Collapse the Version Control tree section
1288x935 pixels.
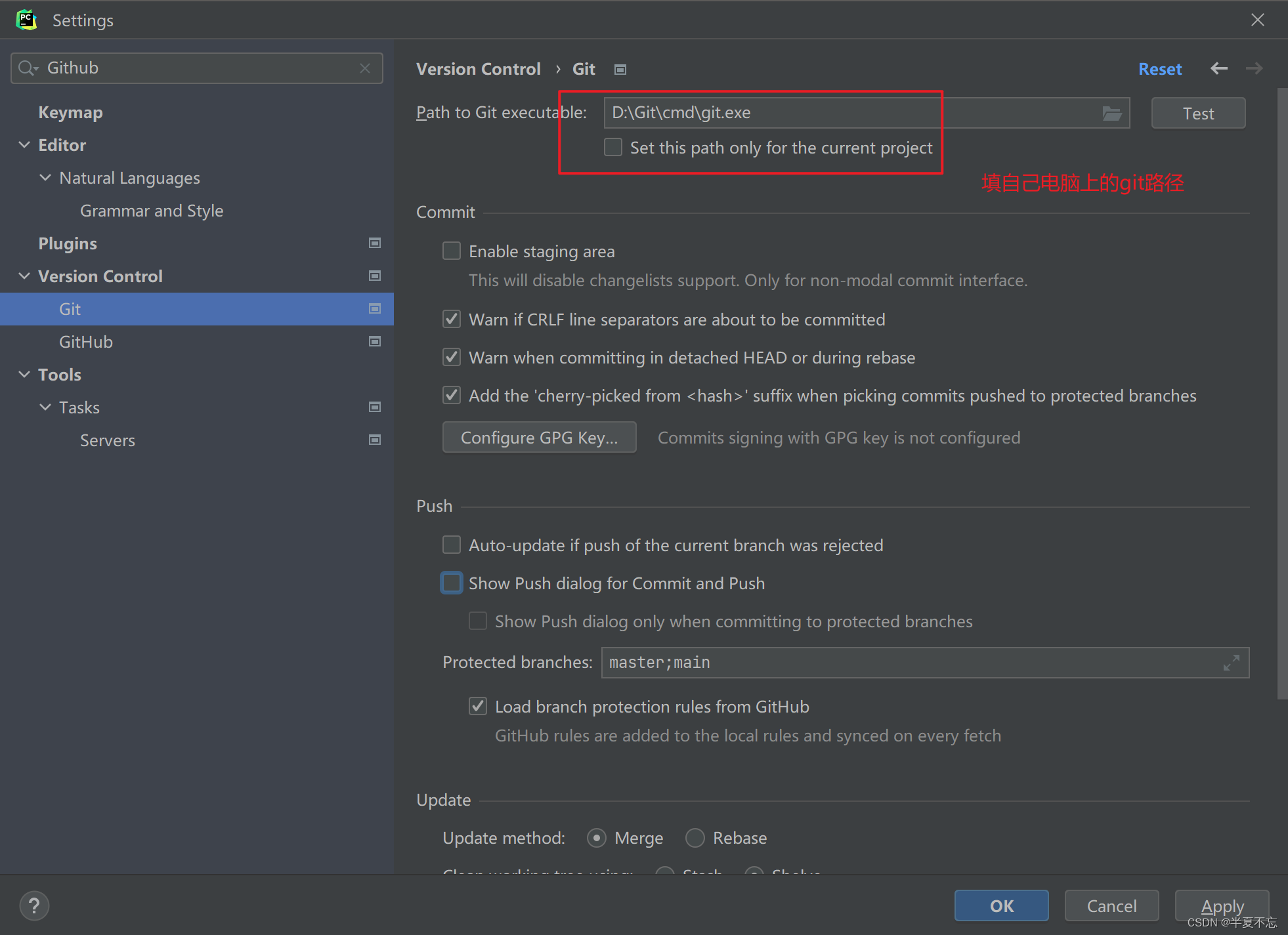24,276
